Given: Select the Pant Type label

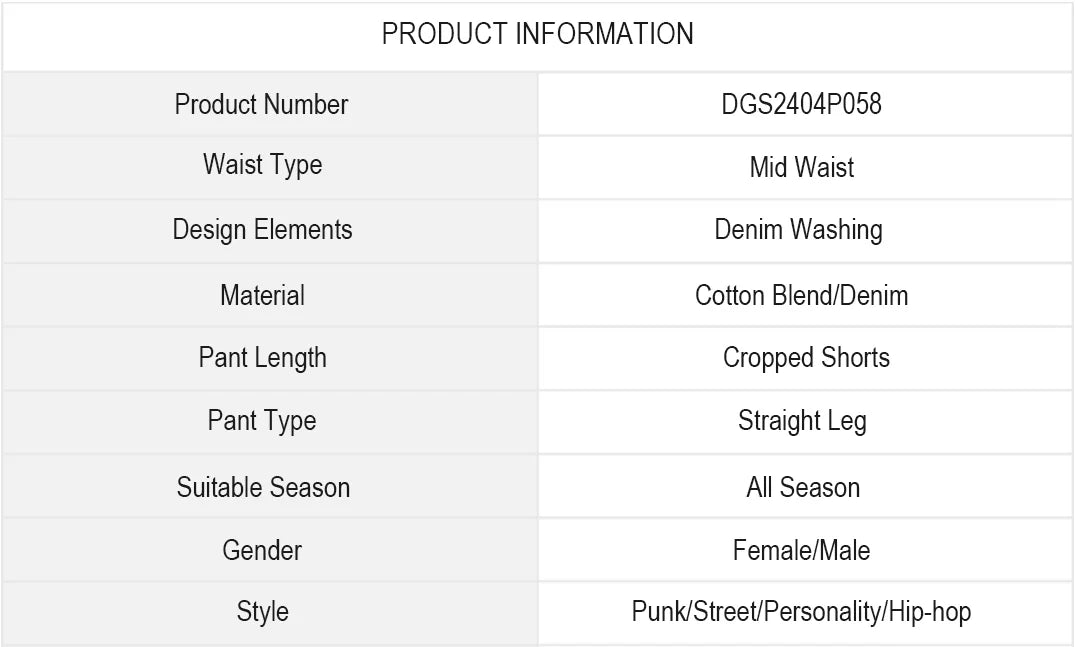Looking at the screenshot, I should click(262, 421).
